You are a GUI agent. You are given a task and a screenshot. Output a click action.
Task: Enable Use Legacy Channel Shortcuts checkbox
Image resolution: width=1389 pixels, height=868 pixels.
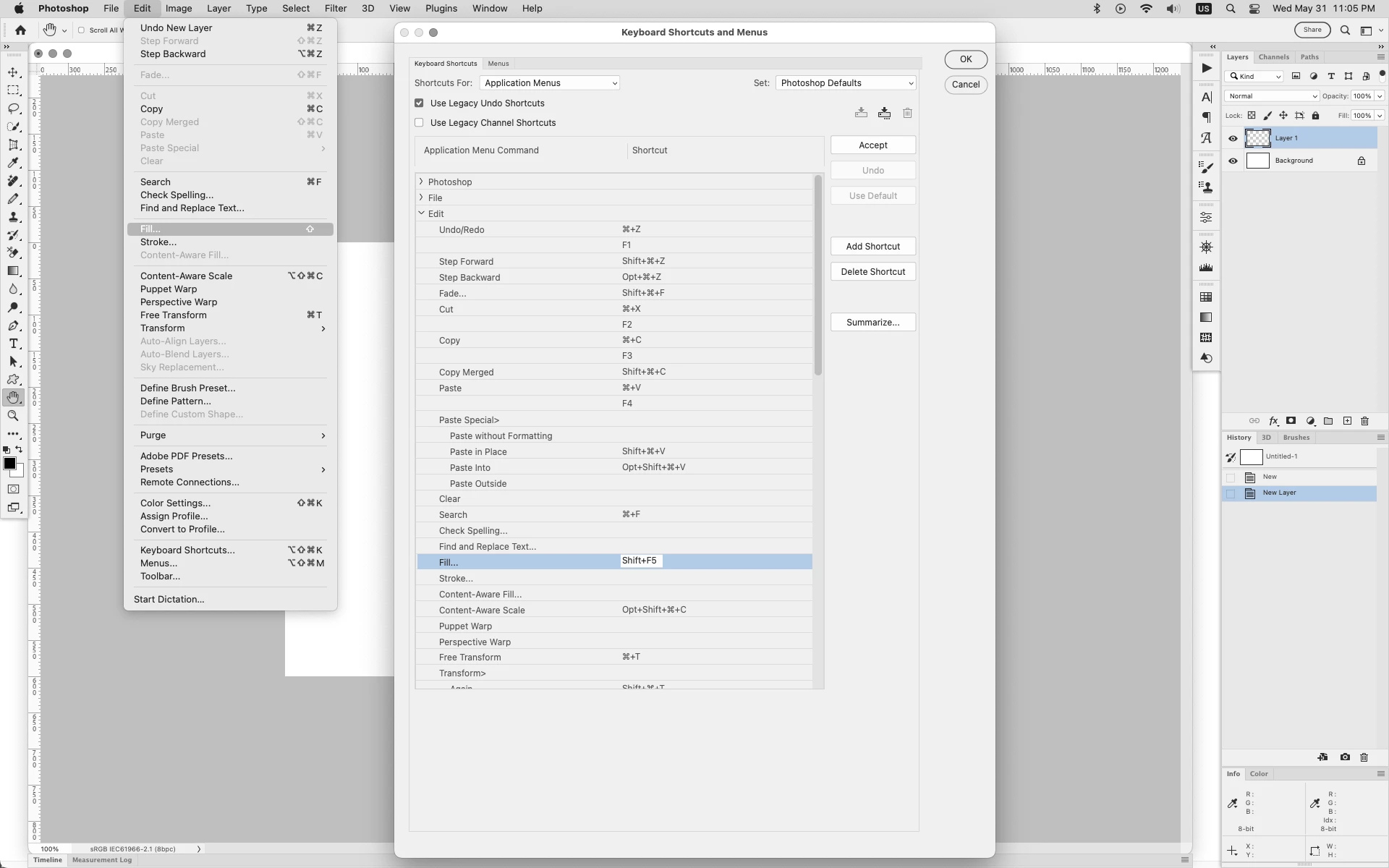point(419,123)
